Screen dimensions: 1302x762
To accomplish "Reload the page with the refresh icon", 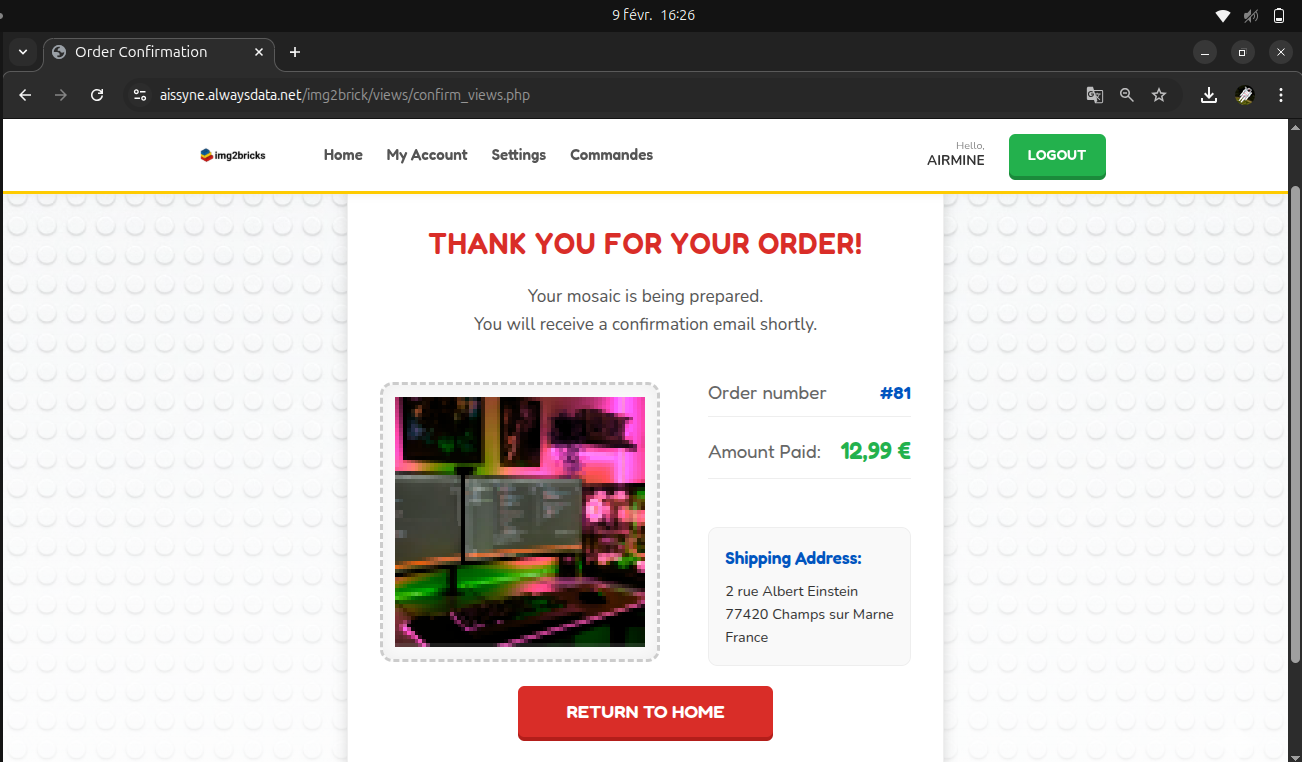I will coord(97,95).
